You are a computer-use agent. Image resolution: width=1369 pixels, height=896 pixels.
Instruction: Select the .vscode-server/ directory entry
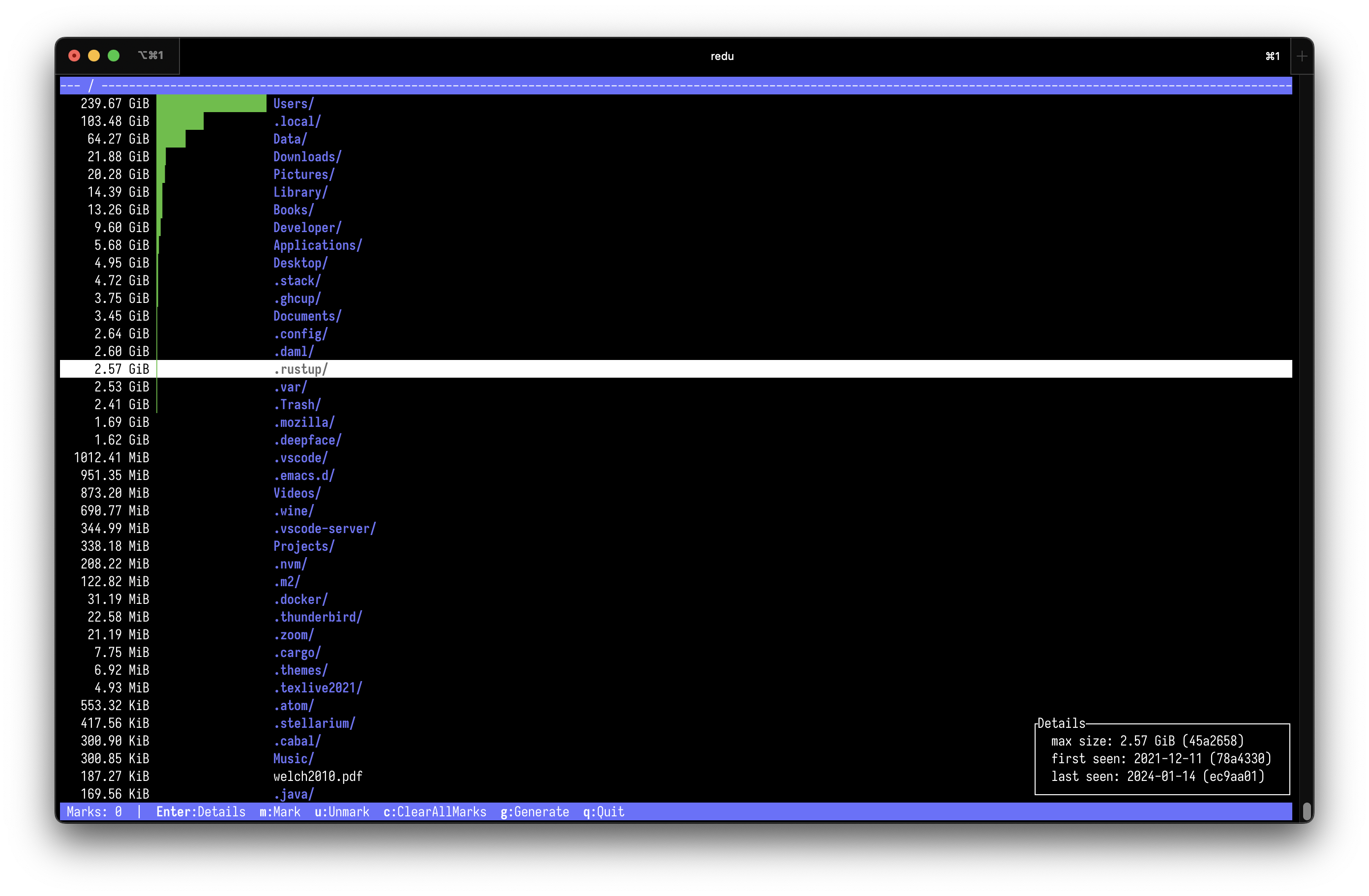point(325,529)
